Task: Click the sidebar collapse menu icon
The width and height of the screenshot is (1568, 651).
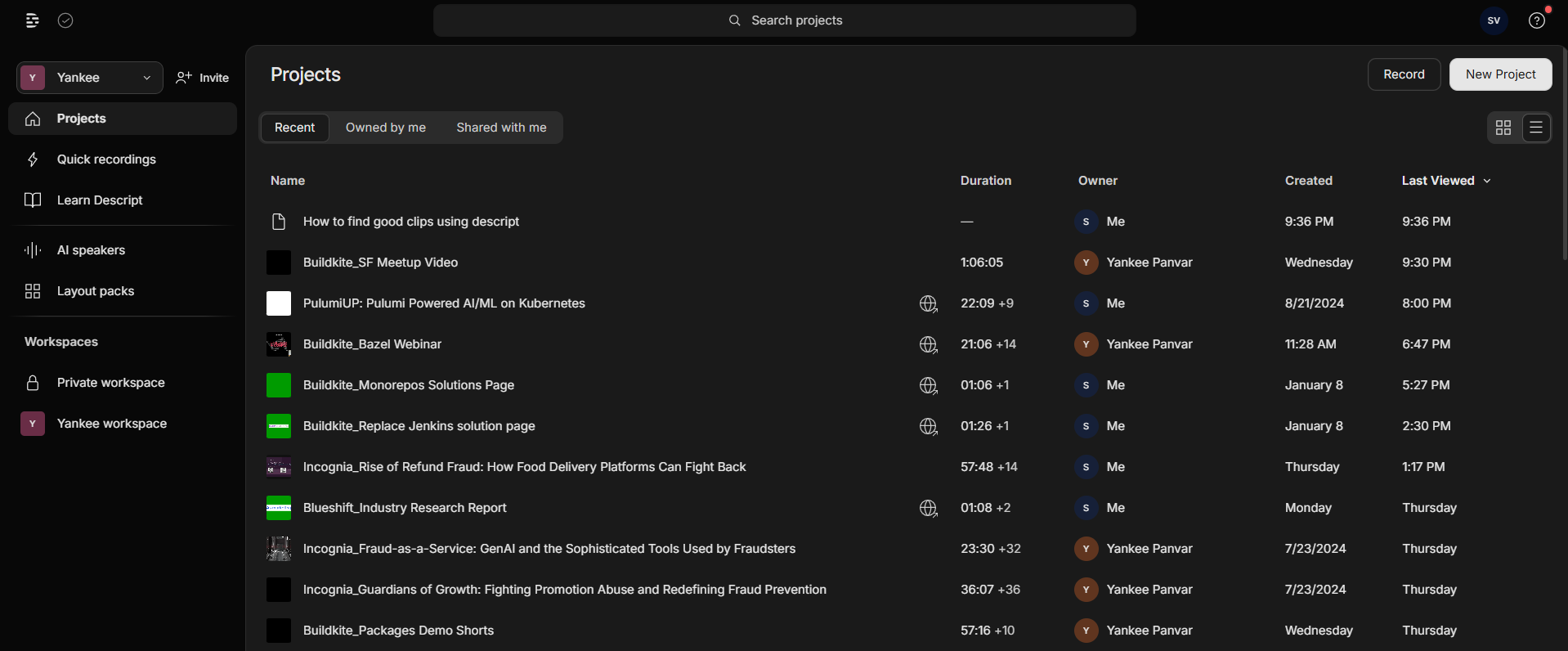Action: [32, 20]
